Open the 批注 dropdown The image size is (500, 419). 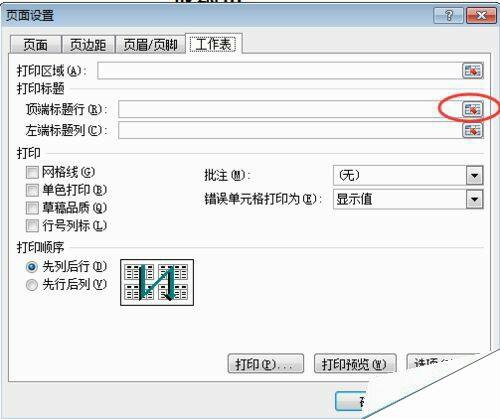[x=474, y=175]
